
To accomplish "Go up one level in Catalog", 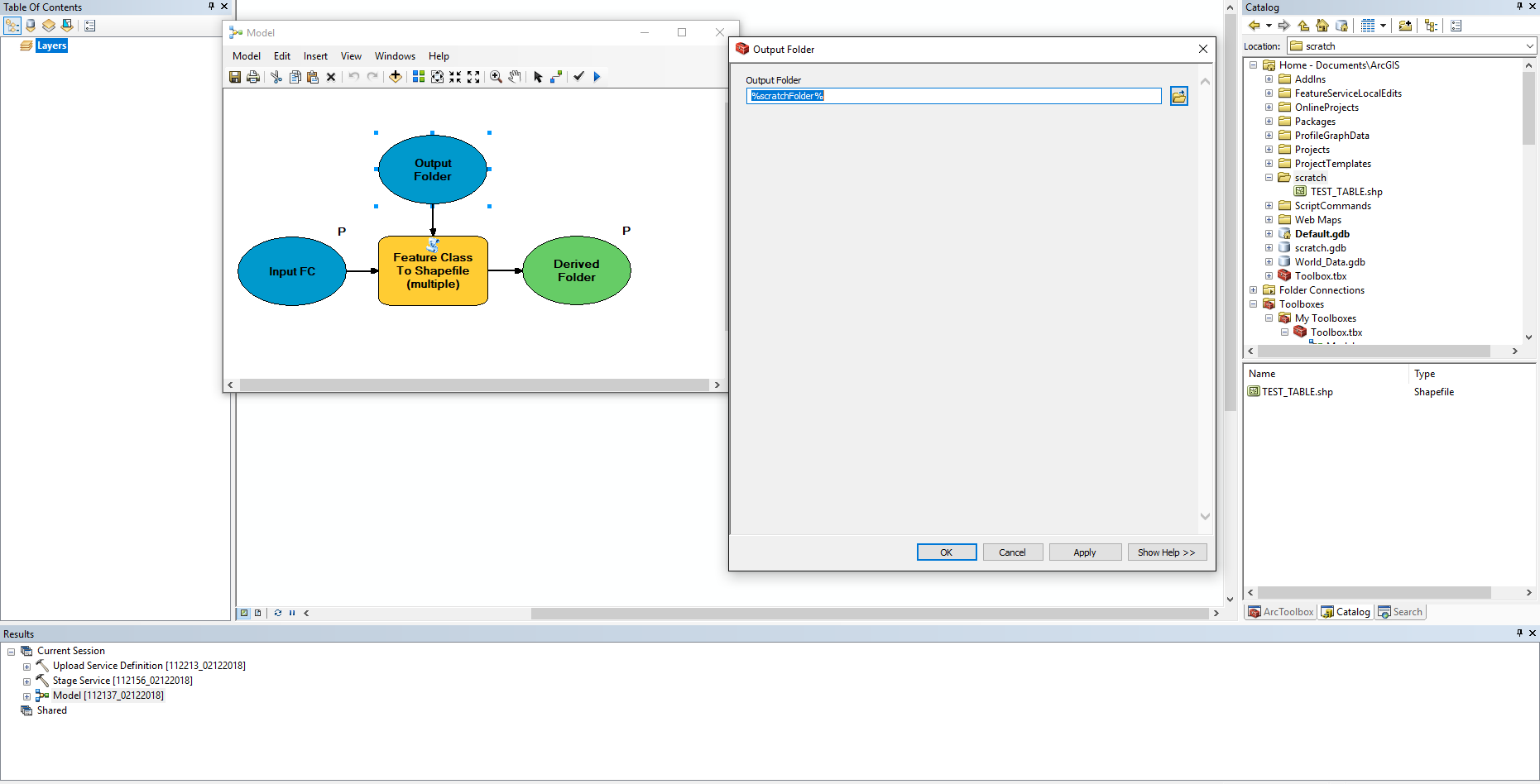I will pos(1303,26).
